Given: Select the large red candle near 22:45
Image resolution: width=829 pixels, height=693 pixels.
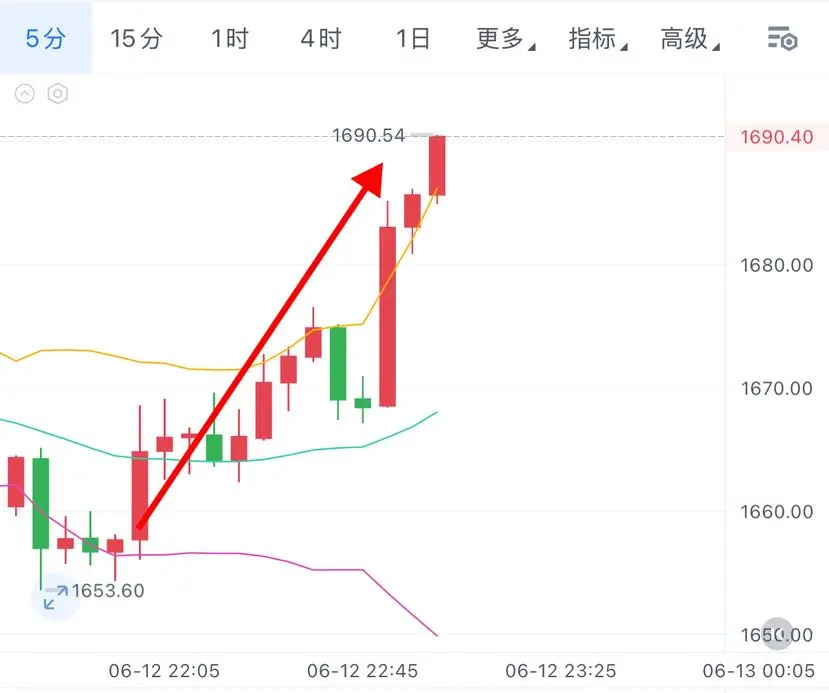Looking at the screenshot, I should point(388,316).
